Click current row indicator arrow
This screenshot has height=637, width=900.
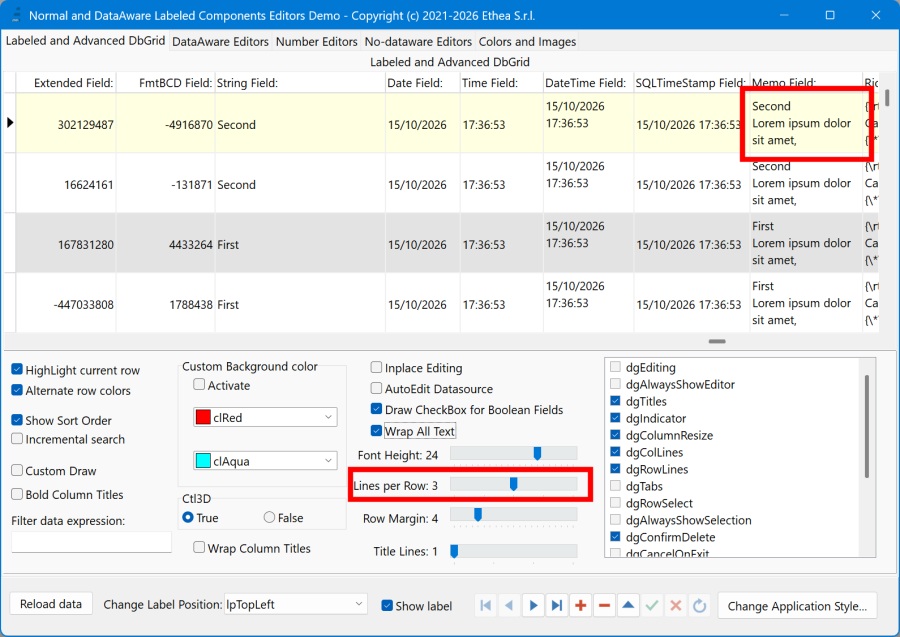coord(10,122)
